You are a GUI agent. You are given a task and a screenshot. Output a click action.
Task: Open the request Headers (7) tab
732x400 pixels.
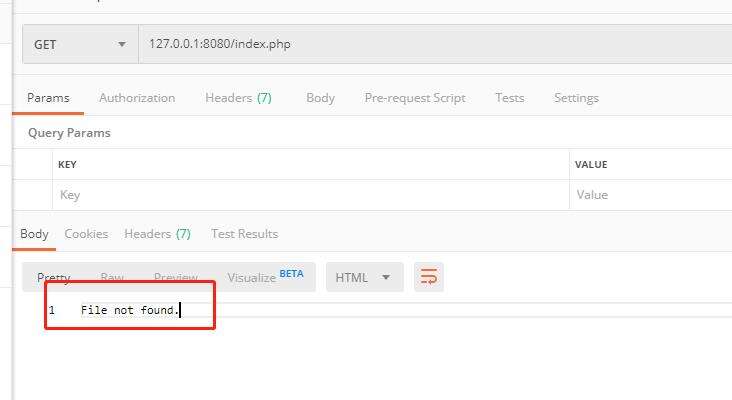238,98
